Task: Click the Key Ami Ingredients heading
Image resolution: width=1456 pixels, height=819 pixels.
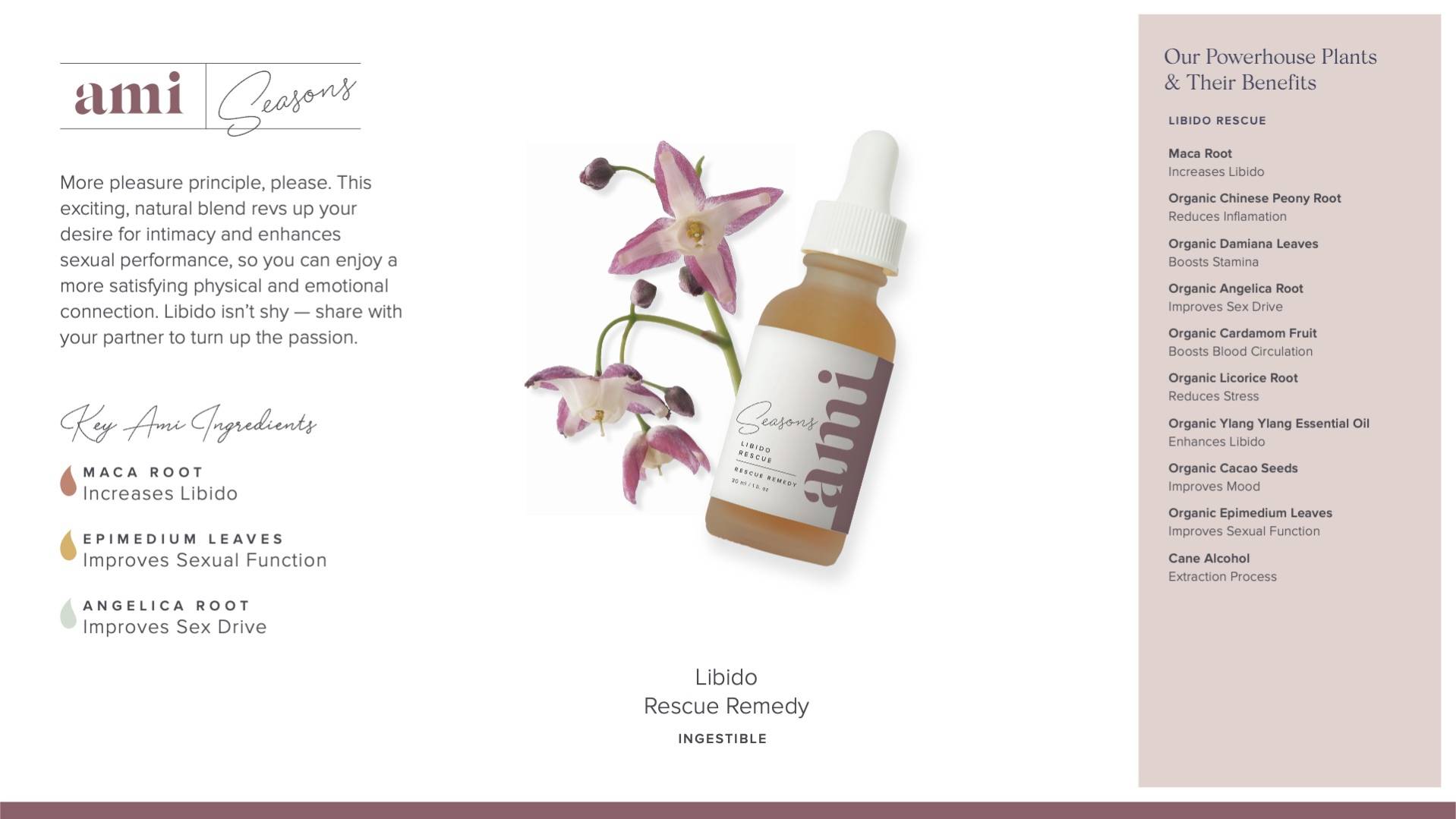Action: click(188, 424)
